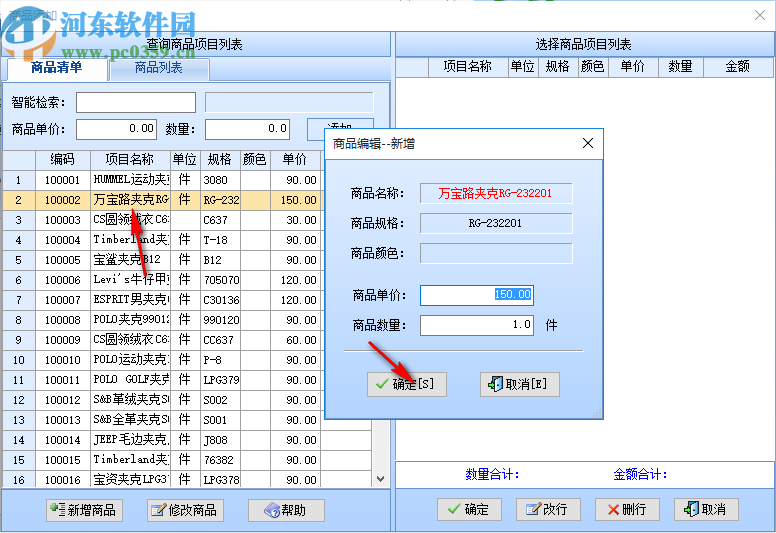Screen dimensions: 776x533
Task: Switch to the 商品列表 tab
Action: pos(159,67)
